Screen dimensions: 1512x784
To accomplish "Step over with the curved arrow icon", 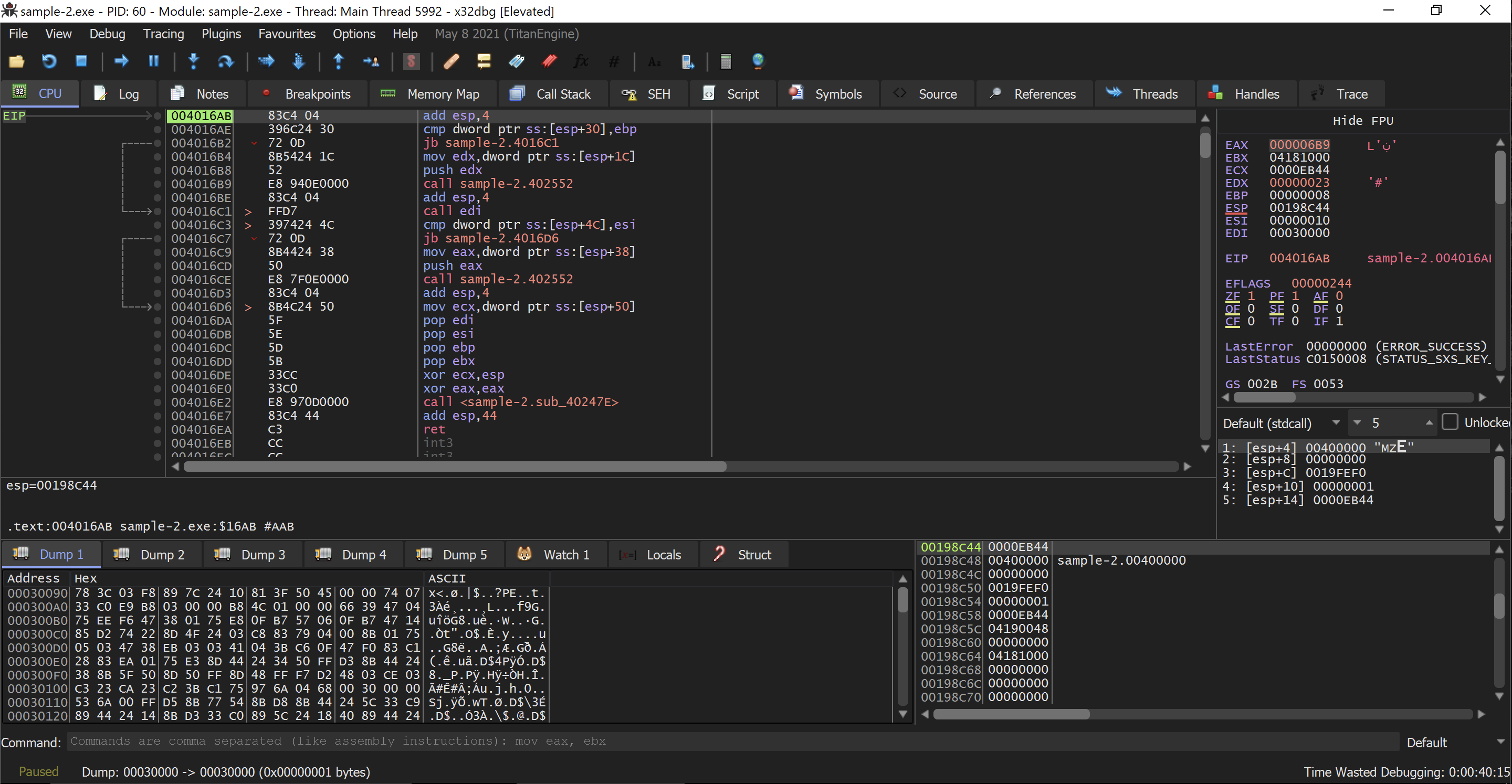I will coord(225,61).
